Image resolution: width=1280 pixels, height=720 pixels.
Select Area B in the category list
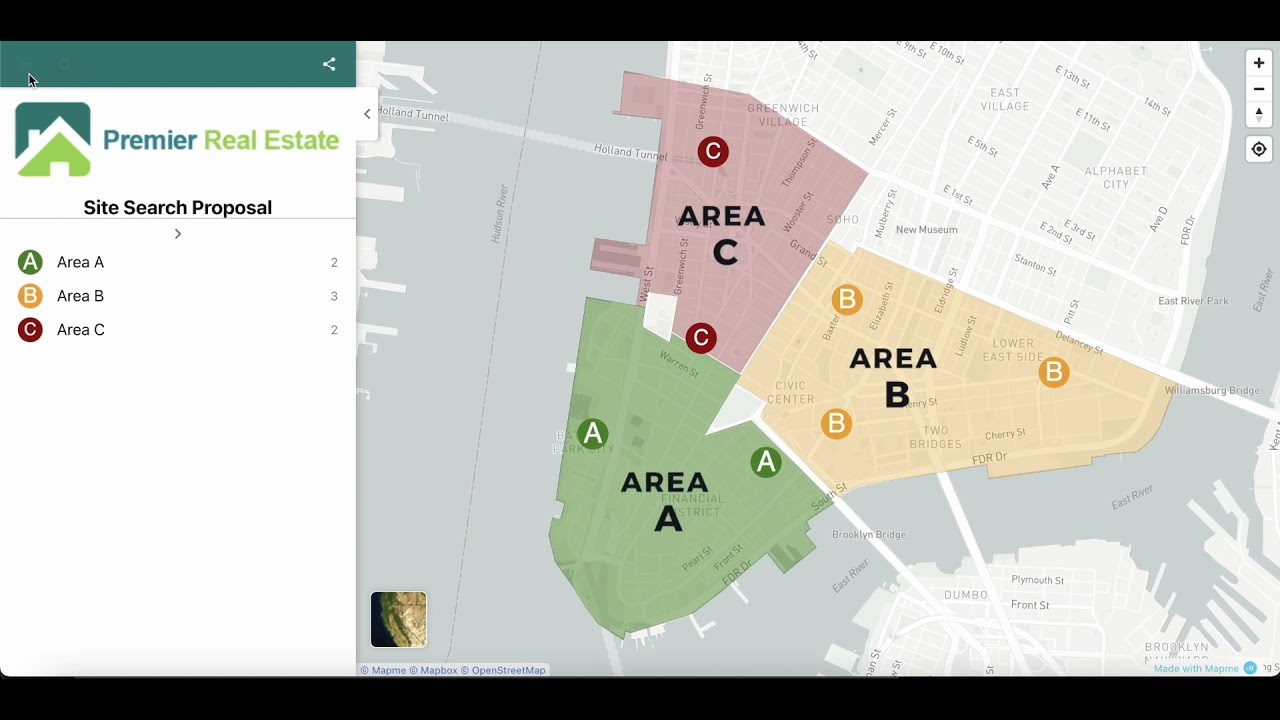tap(178, 296)
